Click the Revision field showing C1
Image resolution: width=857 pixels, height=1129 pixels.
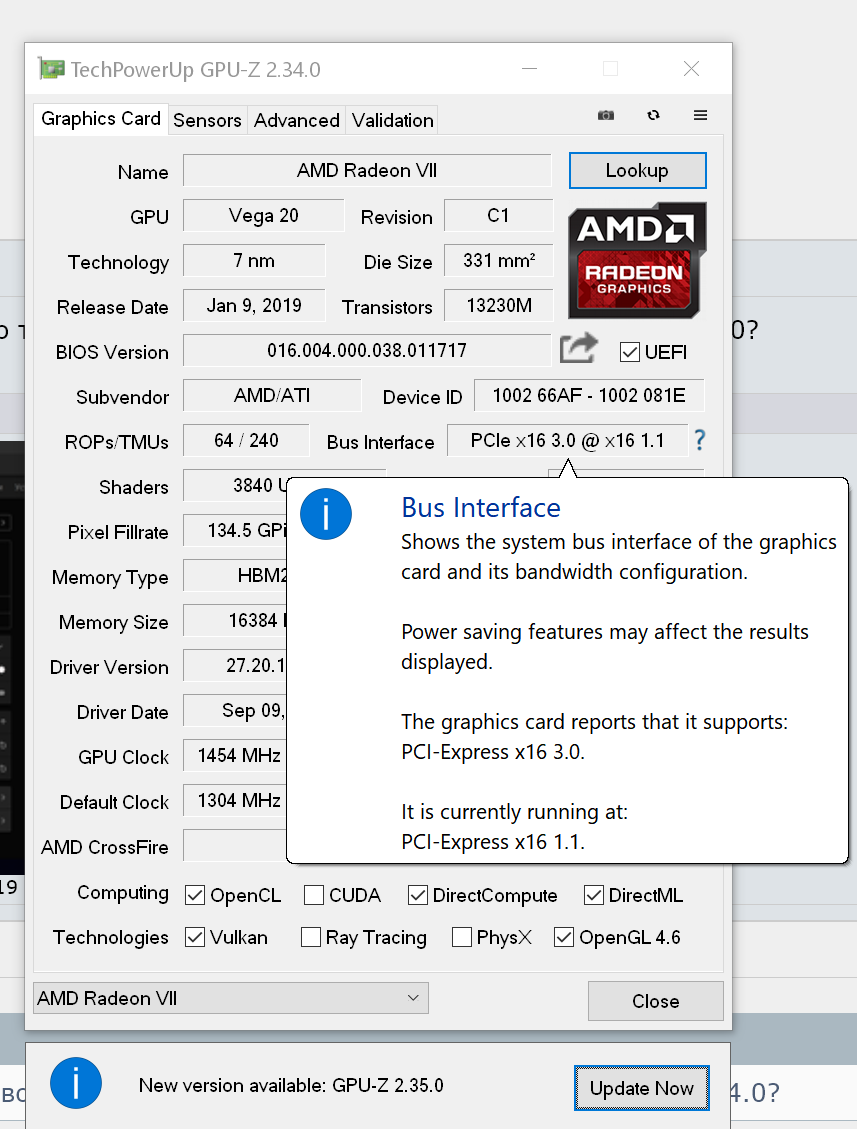(498, 215)
